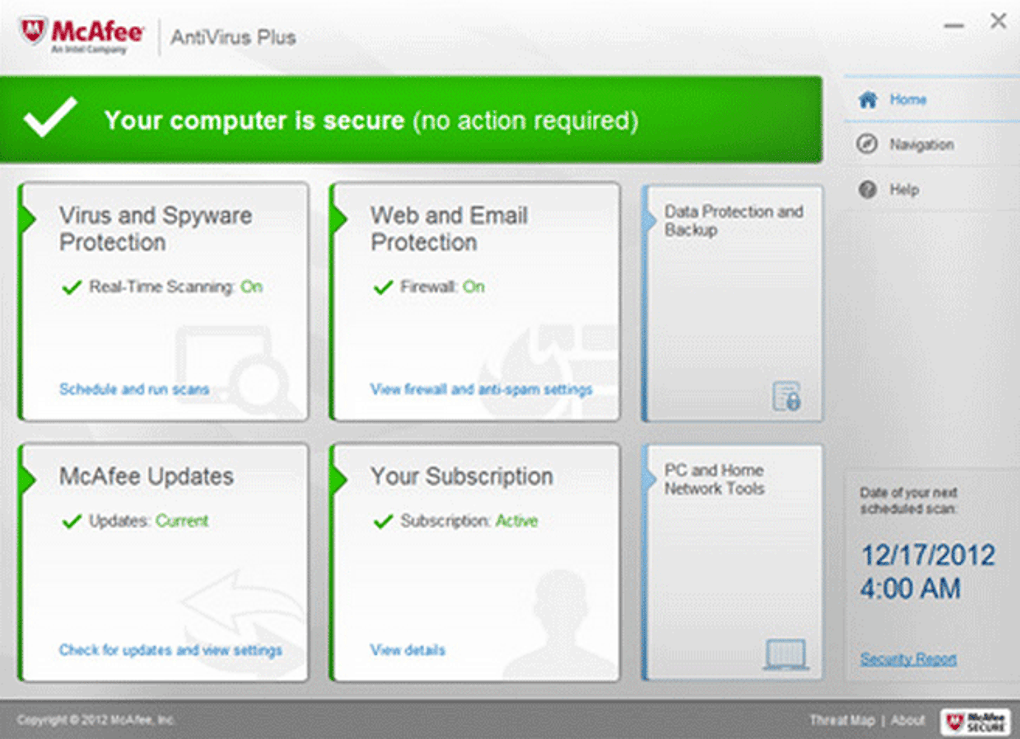This screenshot has width=1020, height=739.
Task: Open the Security Report link
Action: coord(908,659)
